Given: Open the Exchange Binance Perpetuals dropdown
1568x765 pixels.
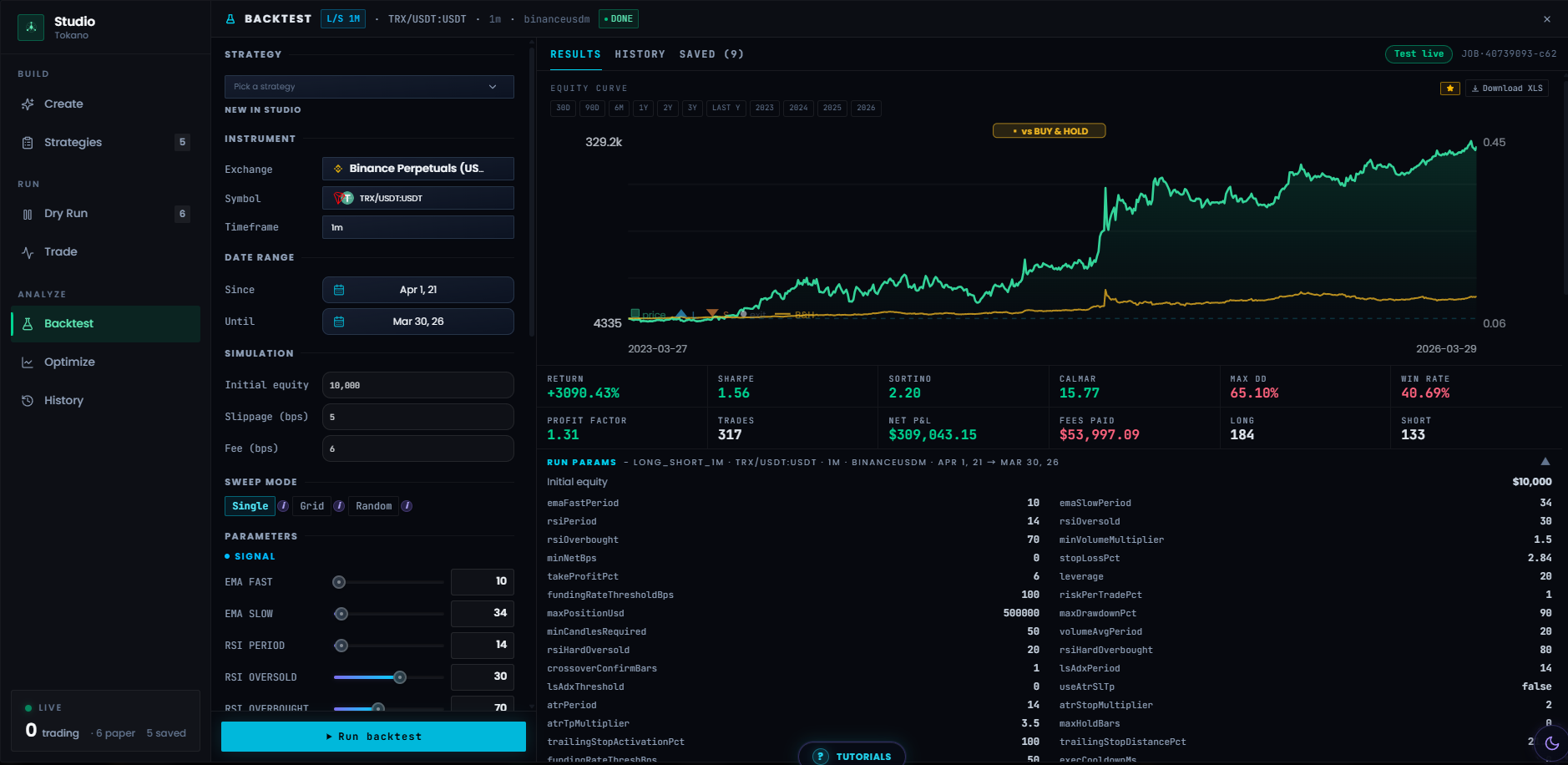Looking at the screenshot, I should (418, 169).
